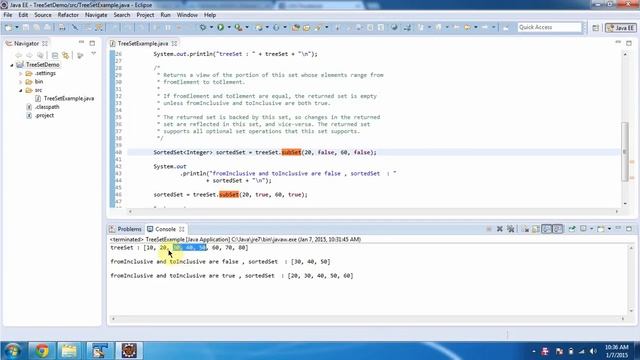Viewport: 640px width, 360px height.
Task: Maximize the Navigator panel
Action: point(92,43)
